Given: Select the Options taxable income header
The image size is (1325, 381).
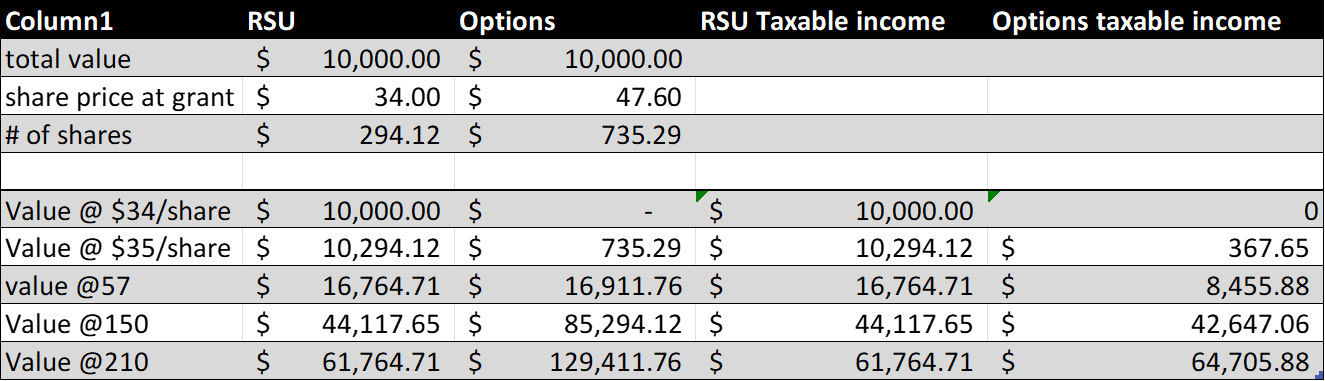Looking at the screenshot, I should (x=1155, y=21).
